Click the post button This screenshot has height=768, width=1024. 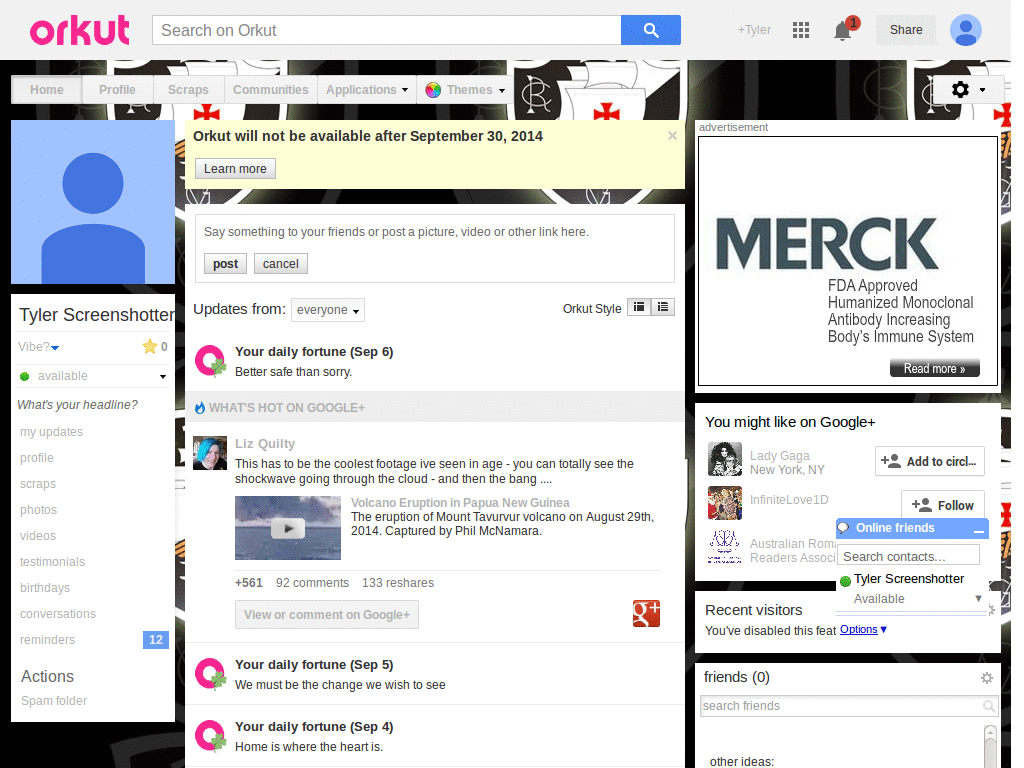click(x=225, y=264)
